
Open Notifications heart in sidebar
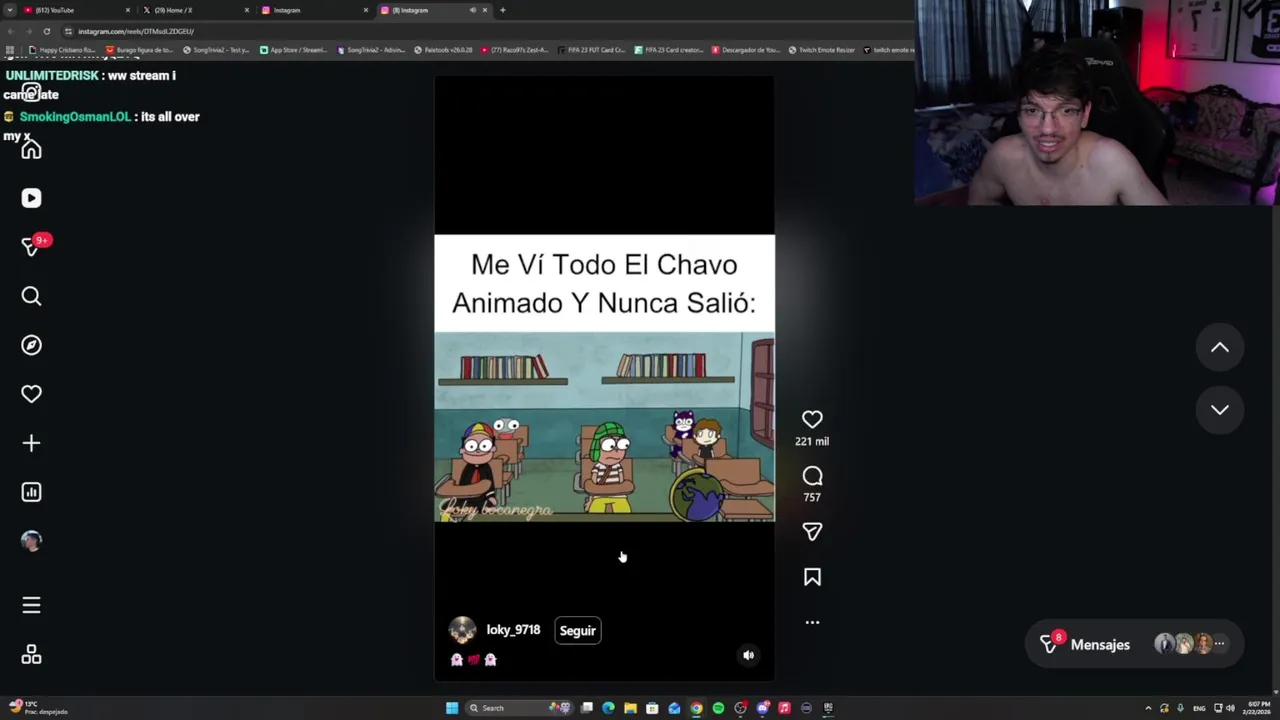(31, 394)
